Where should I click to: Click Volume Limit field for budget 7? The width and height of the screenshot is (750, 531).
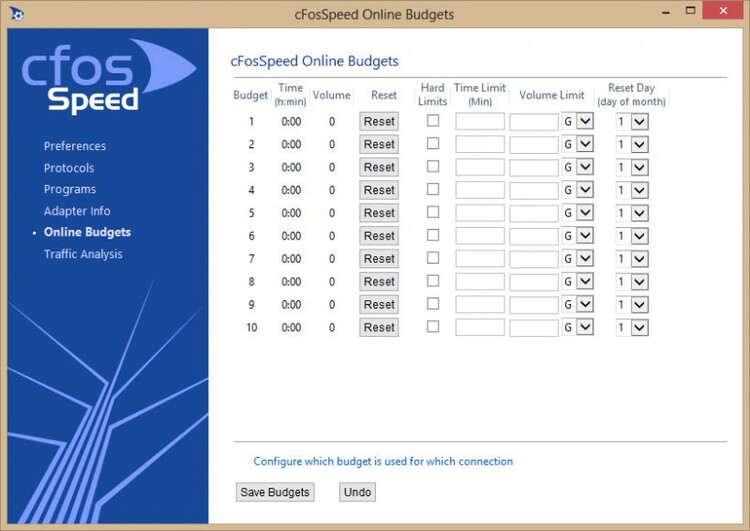(534, 259)
